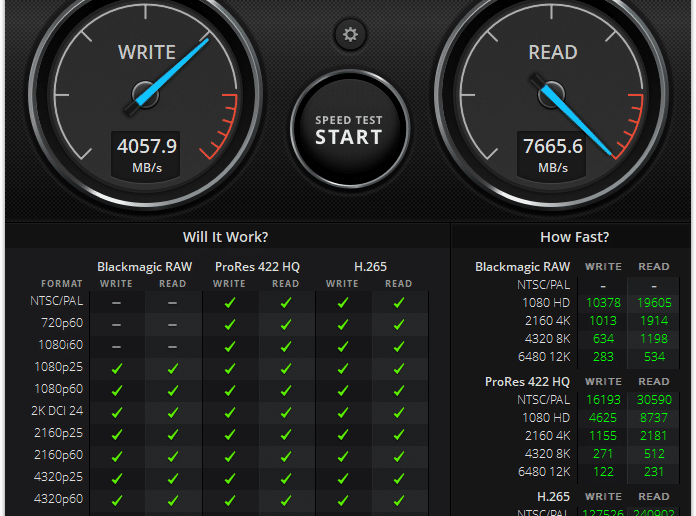Click the 4320p25 format row label

pos(59,477)
